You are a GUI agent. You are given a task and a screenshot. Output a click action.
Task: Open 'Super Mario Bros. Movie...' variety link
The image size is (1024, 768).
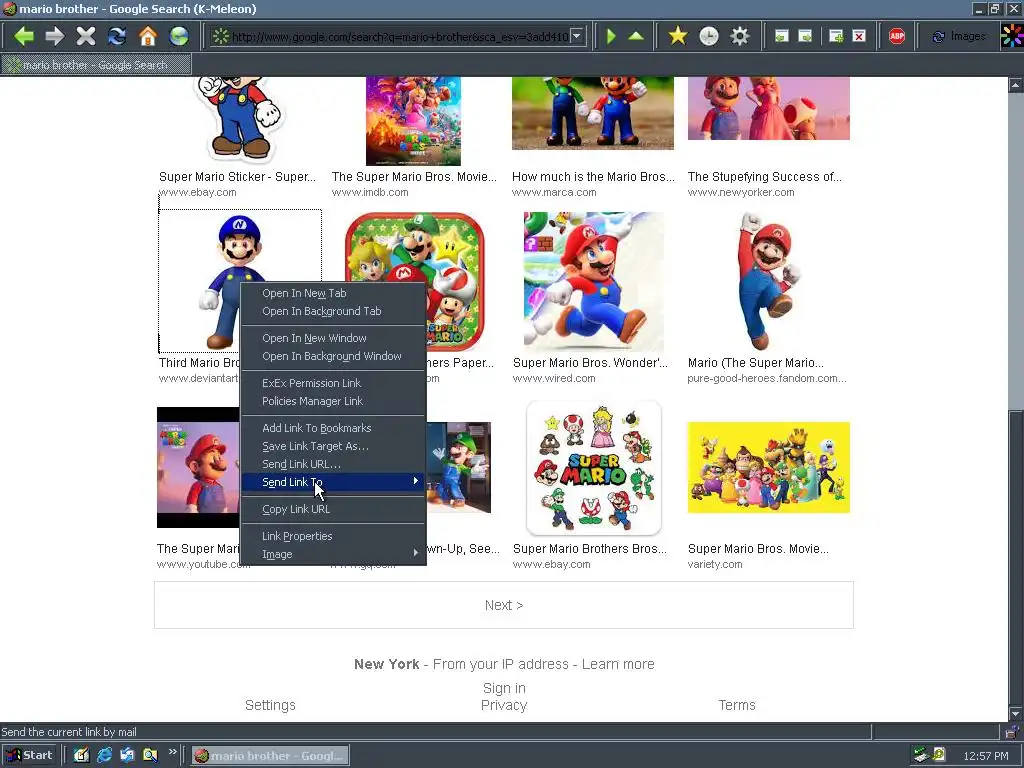pos(758,549)
